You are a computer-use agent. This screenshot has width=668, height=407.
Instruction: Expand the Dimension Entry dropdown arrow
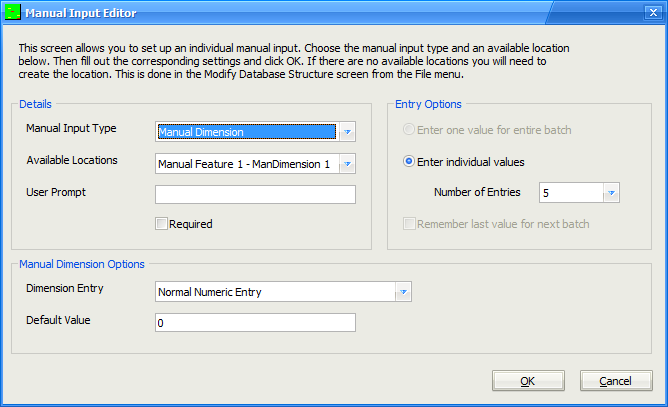coord(403,292)
